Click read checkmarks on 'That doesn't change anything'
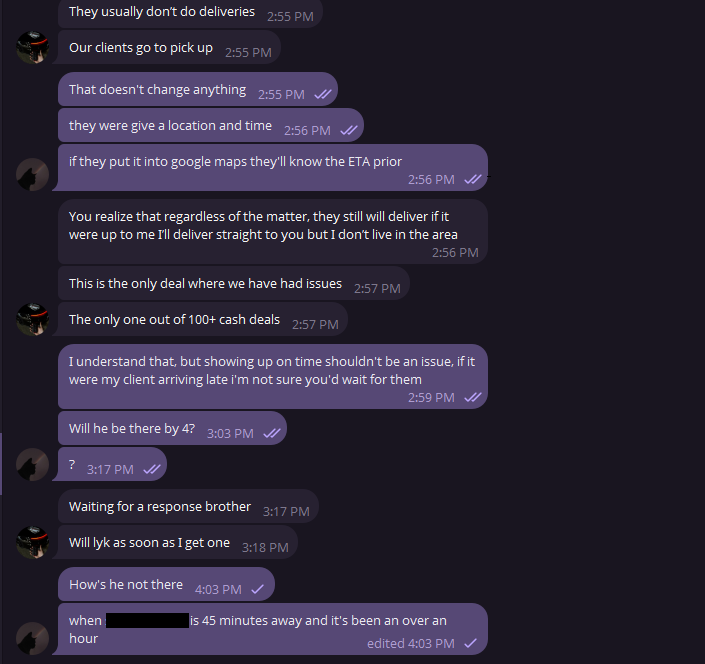705x664 pixels. [323, 94]
